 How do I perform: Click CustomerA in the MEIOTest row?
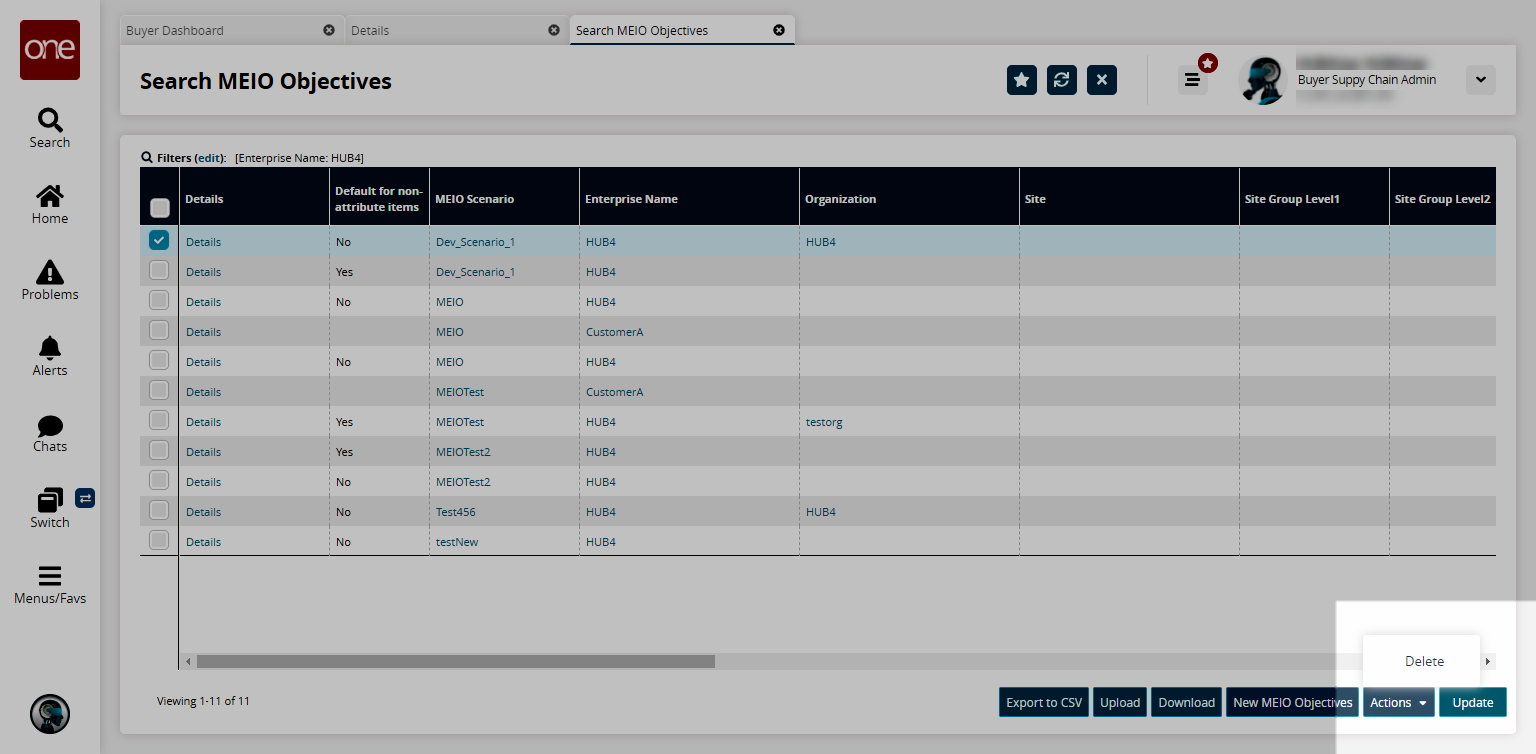coord(614,392)
